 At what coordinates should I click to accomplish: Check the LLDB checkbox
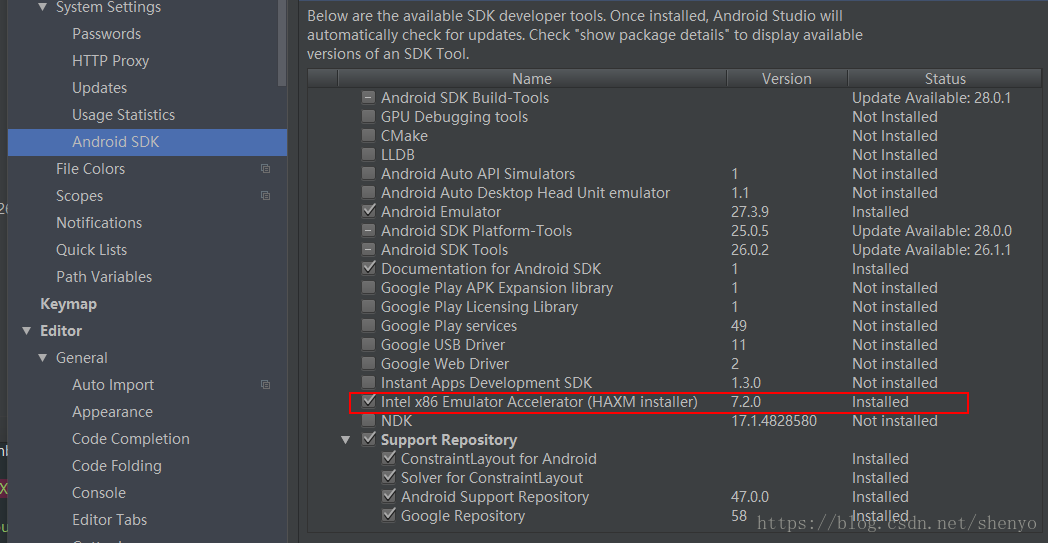click(368, 155)
